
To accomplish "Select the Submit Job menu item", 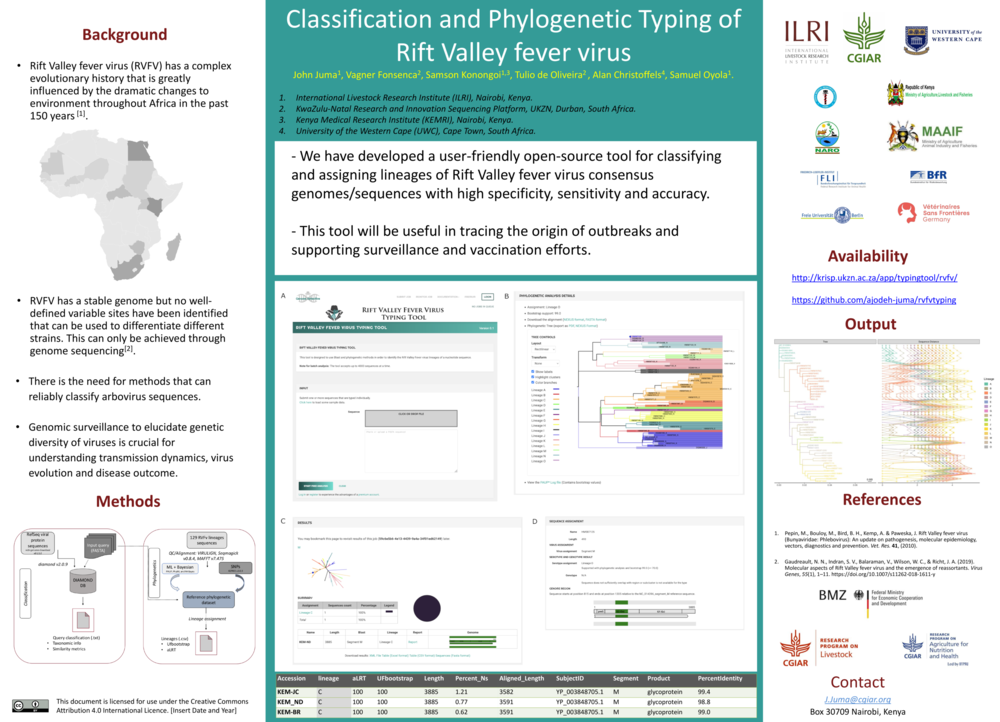I will 402,297.
